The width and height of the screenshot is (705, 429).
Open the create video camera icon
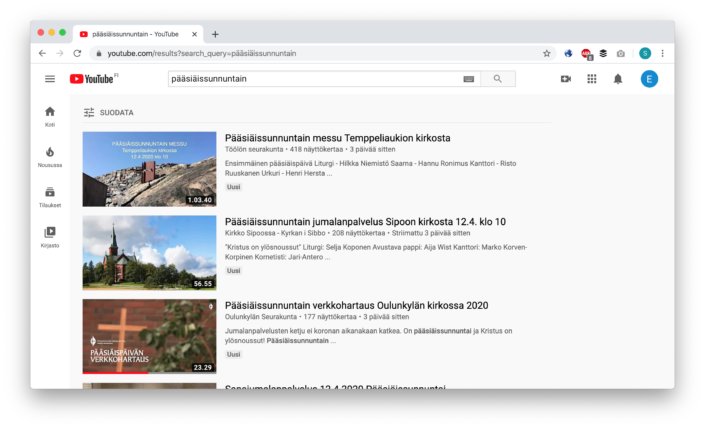pyautogui.click(x=566, y=79)
